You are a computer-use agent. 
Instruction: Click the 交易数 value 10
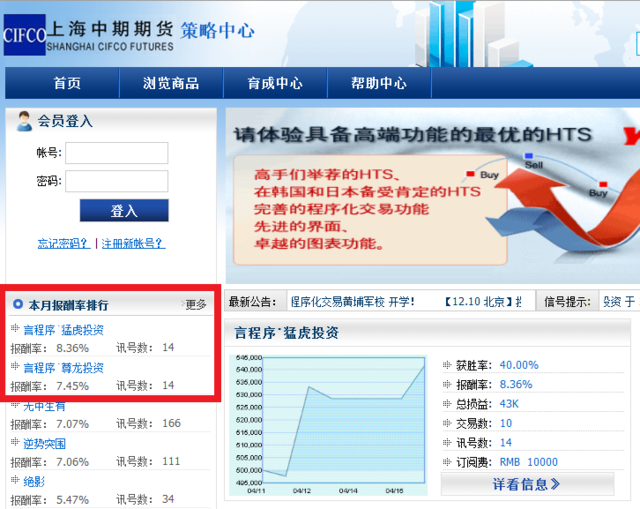506,423
